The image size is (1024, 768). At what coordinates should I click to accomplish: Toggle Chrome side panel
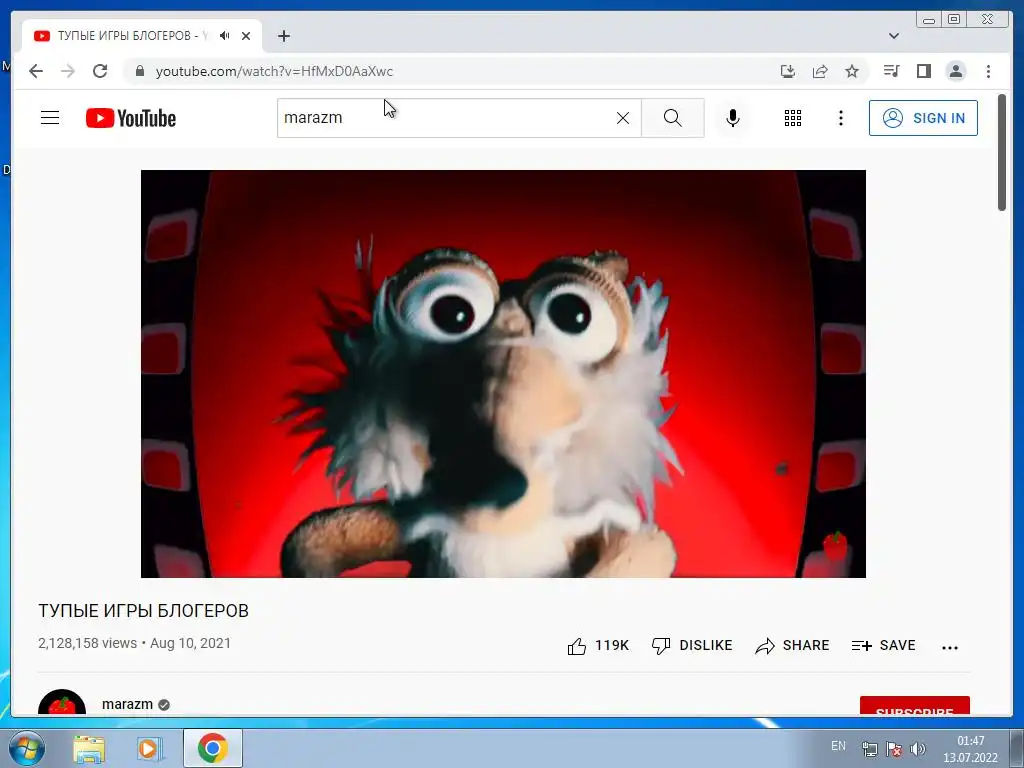coord(923,71)
